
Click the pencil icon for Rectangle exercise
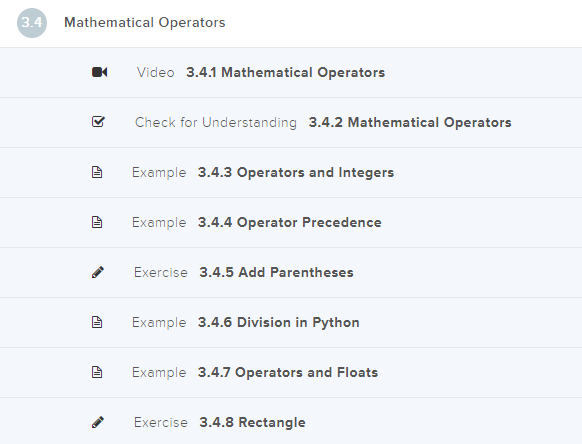98,422
